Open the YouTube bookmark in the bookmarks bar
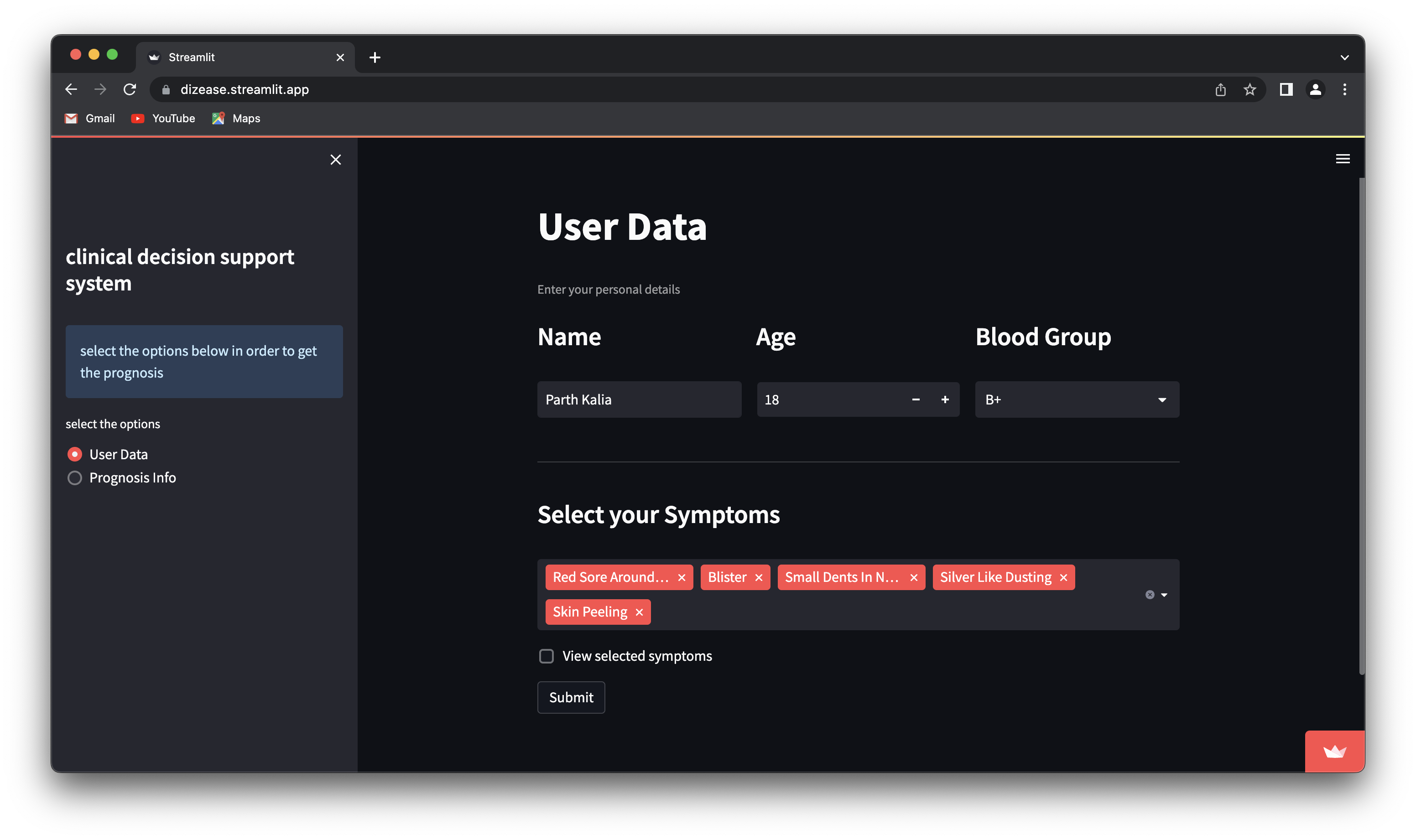Screen dimensions: 1416x840 tap(162, 118)
